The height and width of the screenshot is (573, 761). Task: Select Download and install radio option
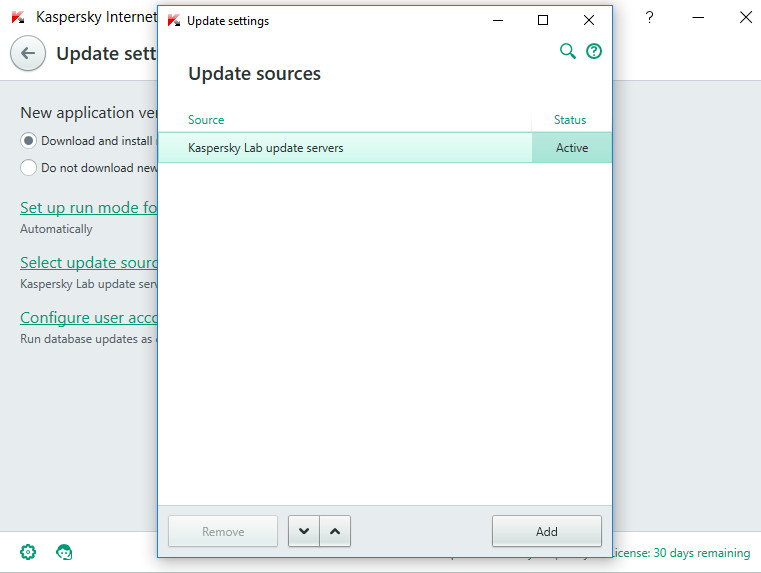coord(28,141)
